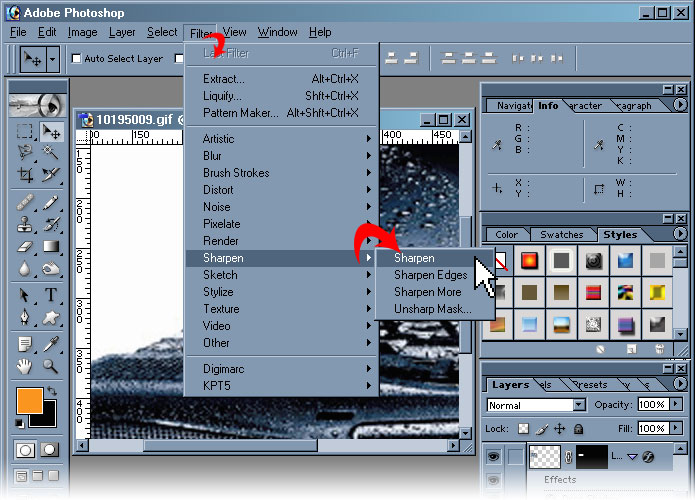Click the Create new style icon
The height and width of the screenshot is (500, 695).
pos(632,349)
